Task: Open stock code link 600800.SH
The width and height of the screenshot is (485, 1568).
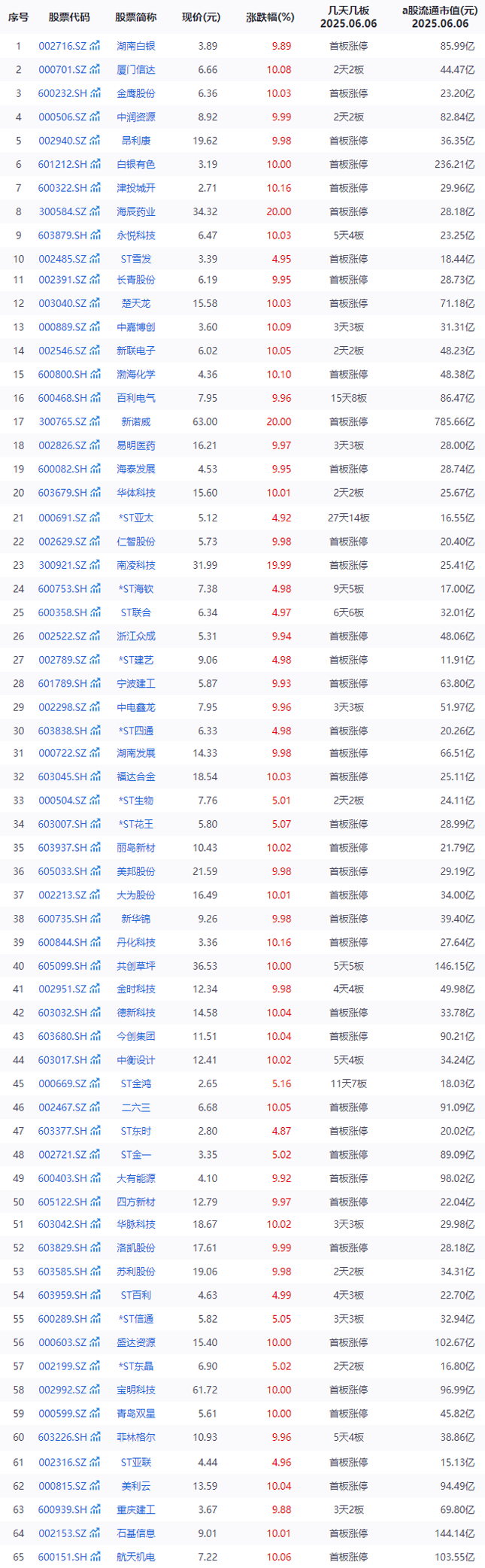Action: coord(62,374)
